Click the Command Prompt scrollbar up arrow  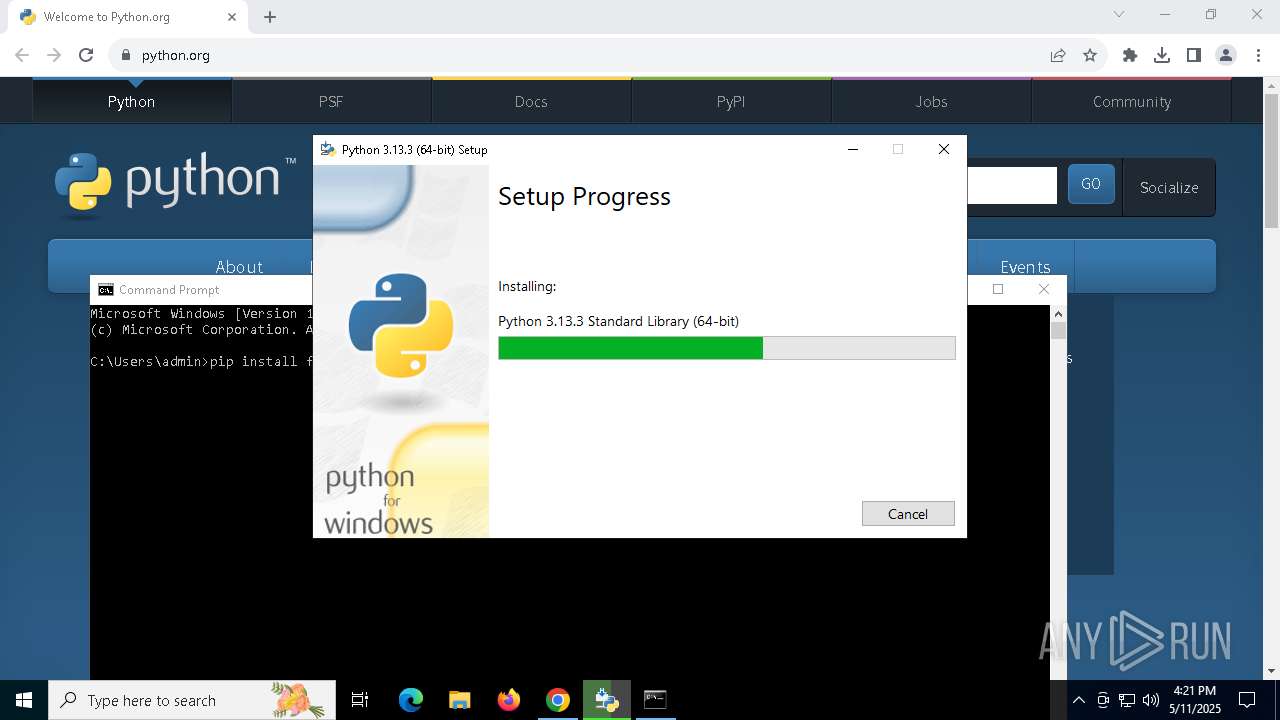point(1058,314)
